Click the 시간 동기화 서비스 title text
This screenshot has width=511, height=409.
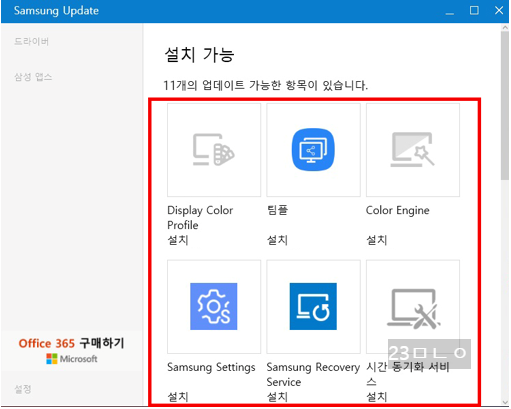(x=408, y=375)
